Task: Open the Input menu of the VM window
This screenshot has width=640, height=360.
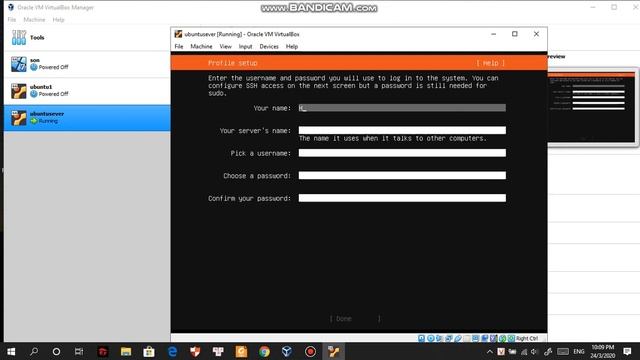Action: [245, 47]
